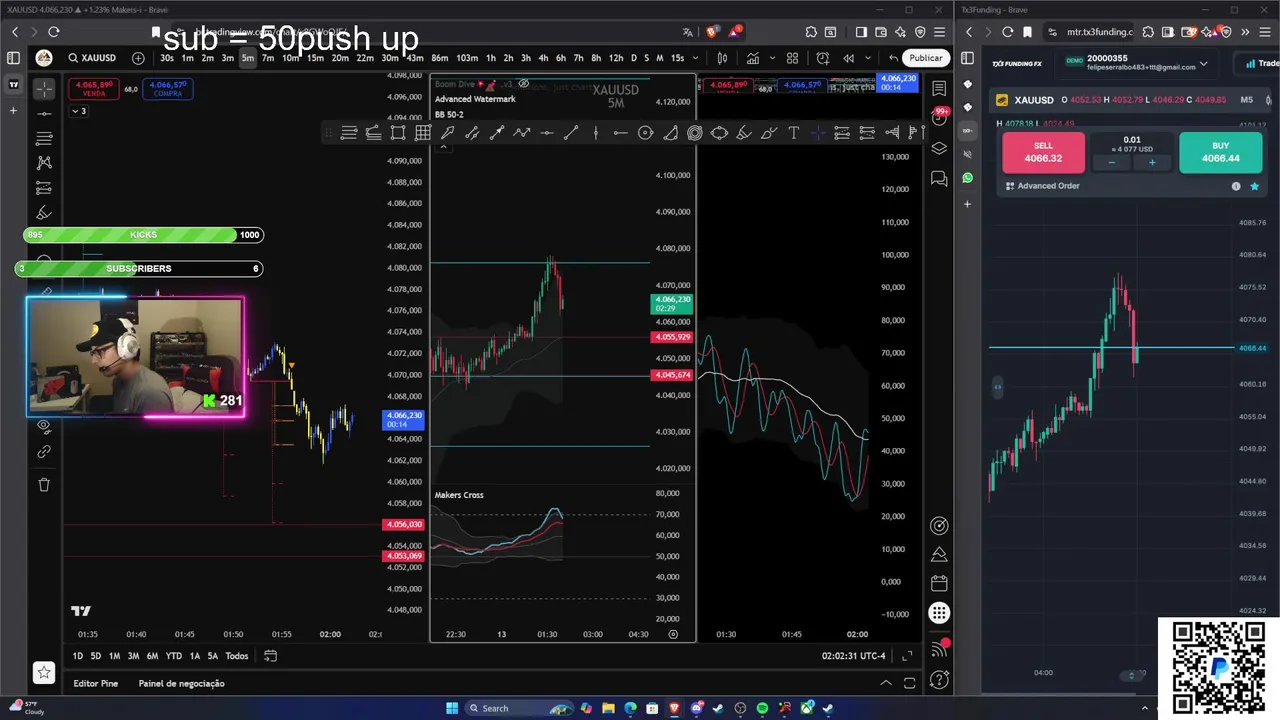Open the watchlist panel on right sidebar

[939, 89]
